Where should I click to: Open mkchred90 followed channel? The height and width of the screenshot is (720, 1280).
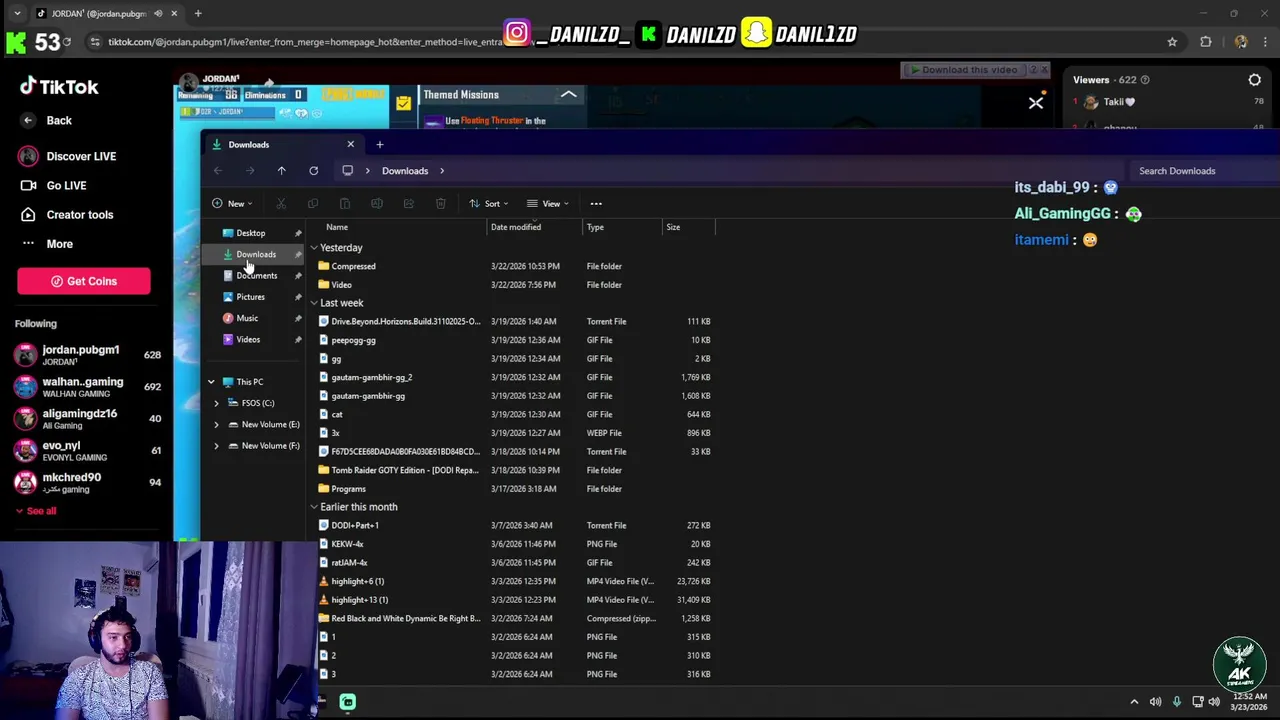pyautogui.click(x=88, y=482)
